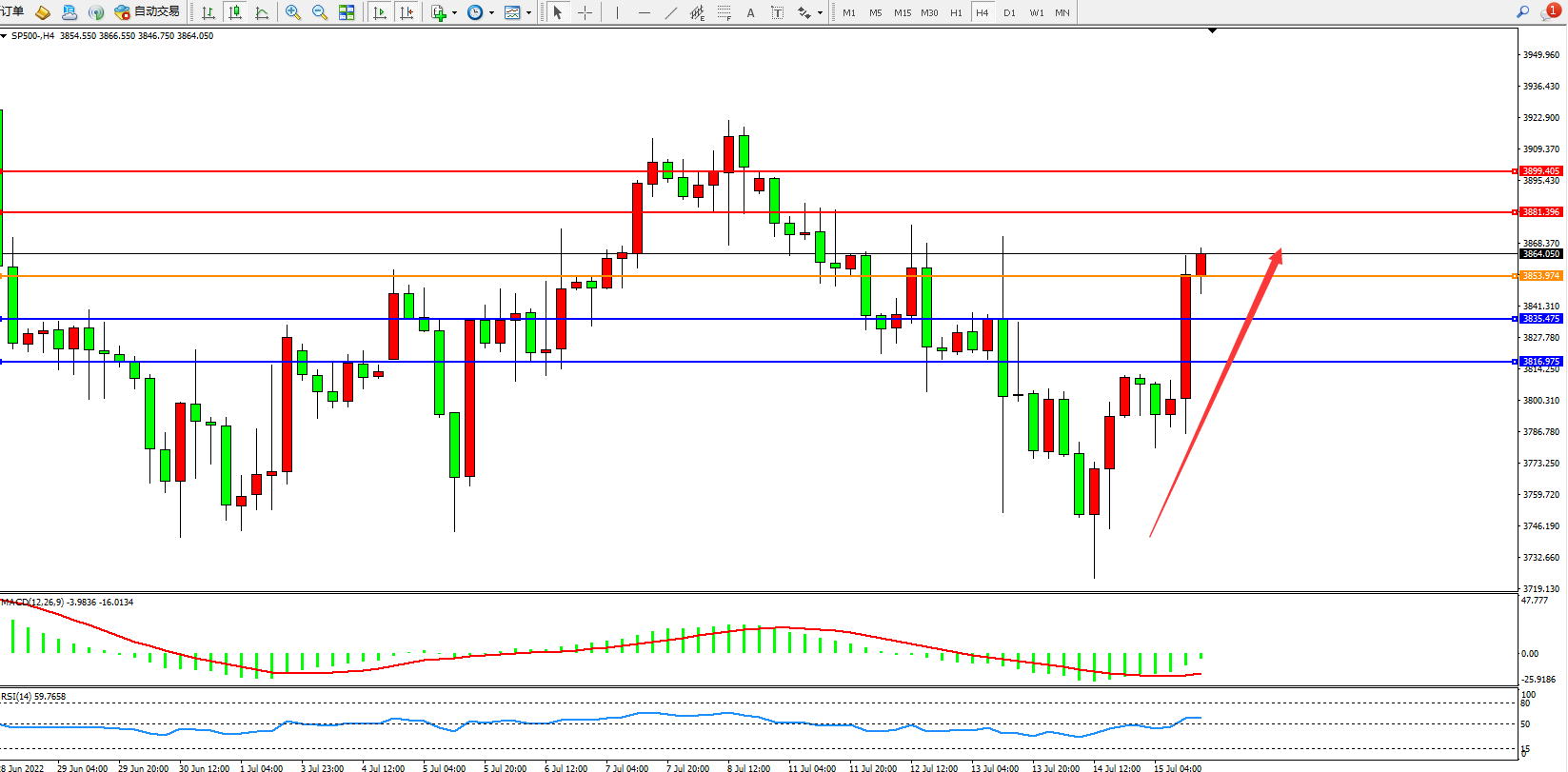Switch to the D1 timeframe

pyautogui.click(x=1009, y=12)
